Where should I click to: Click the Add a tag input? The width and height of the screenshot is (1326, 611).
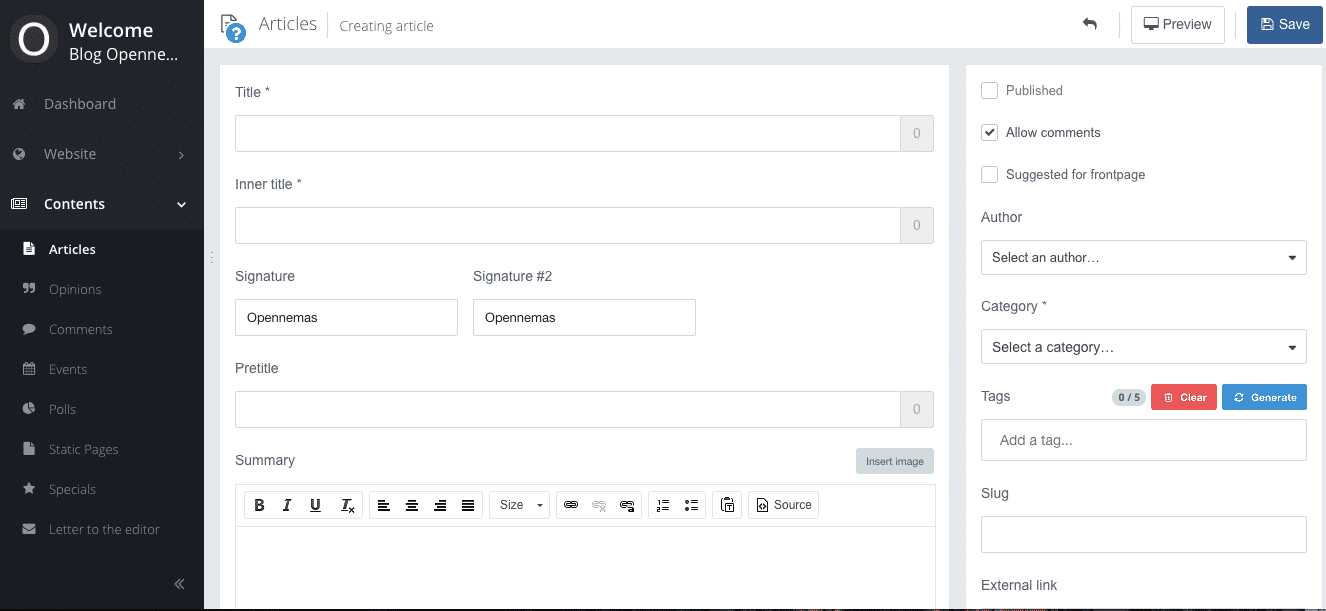pyautogui.click(x=1144, y=440)
